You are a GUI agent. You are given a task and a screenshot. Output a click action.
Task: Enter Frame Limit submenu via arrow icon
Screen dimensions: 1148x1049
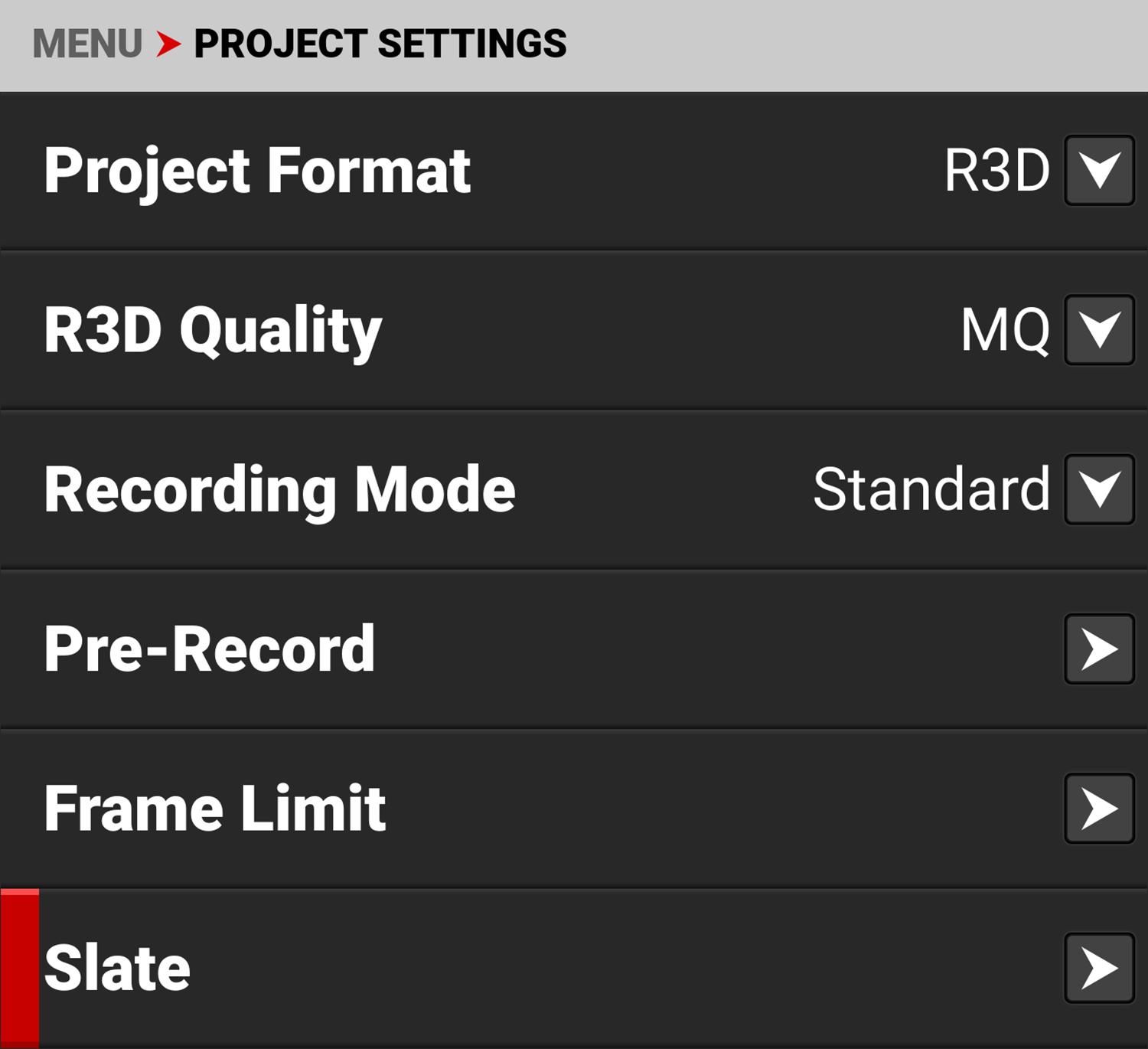click(1099, 809)
